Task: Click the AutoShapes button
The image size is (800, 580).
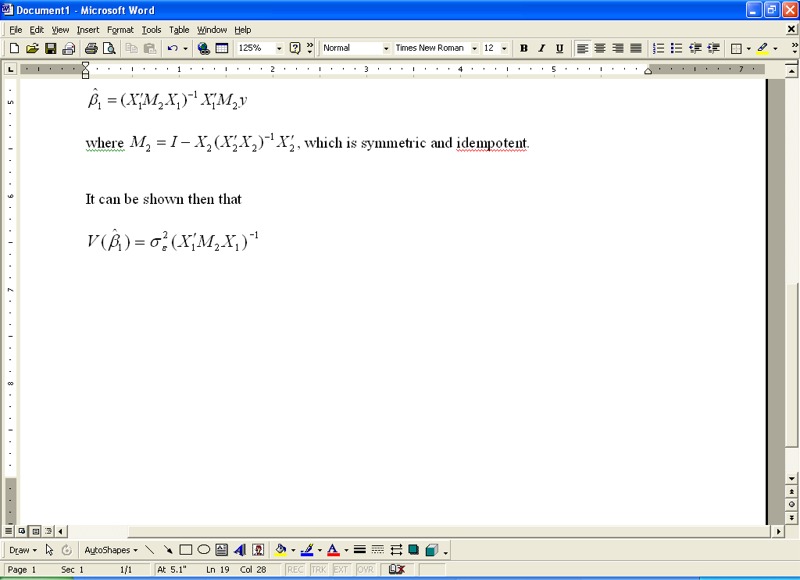Action: (x=110, y=550)
